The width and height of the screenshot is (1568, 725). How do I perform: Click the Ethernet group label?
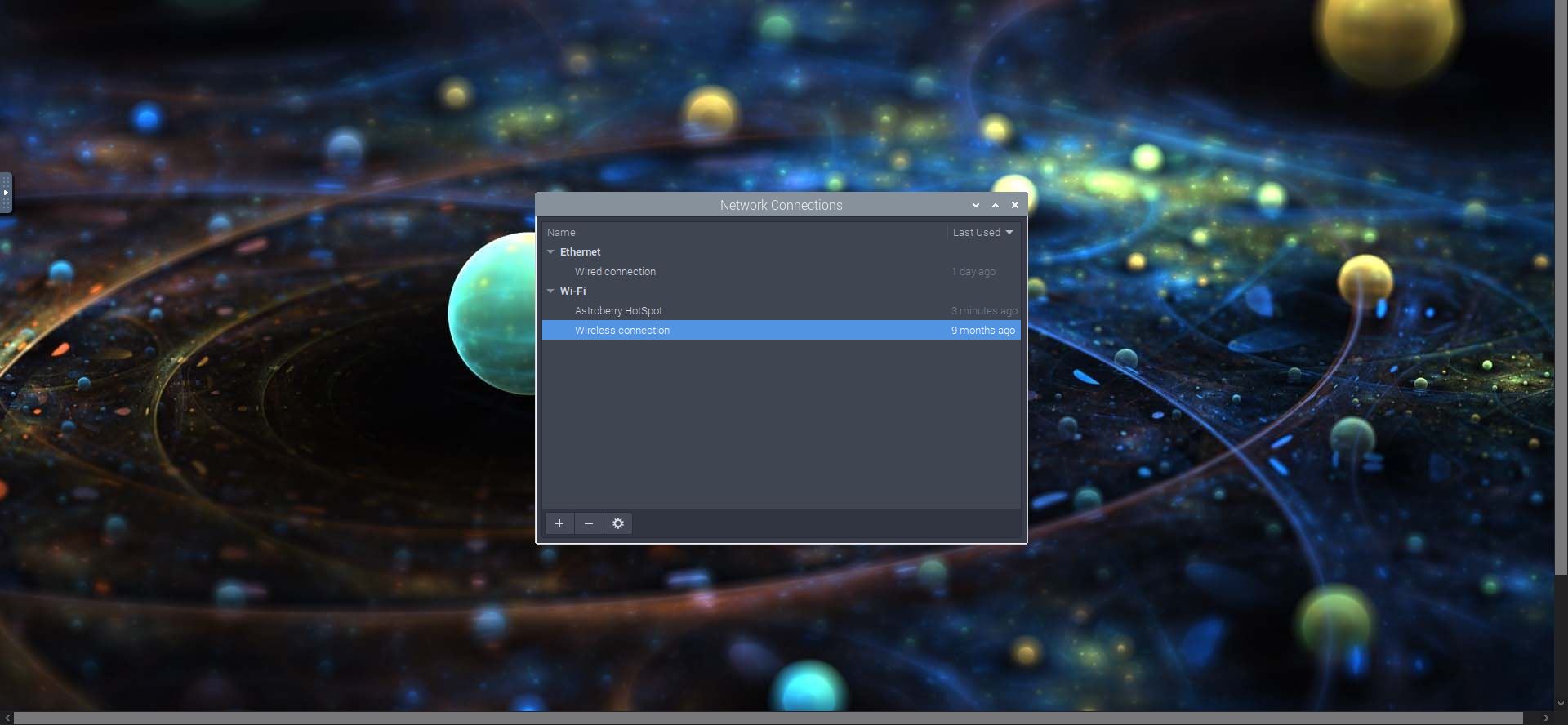coord(580,252)
